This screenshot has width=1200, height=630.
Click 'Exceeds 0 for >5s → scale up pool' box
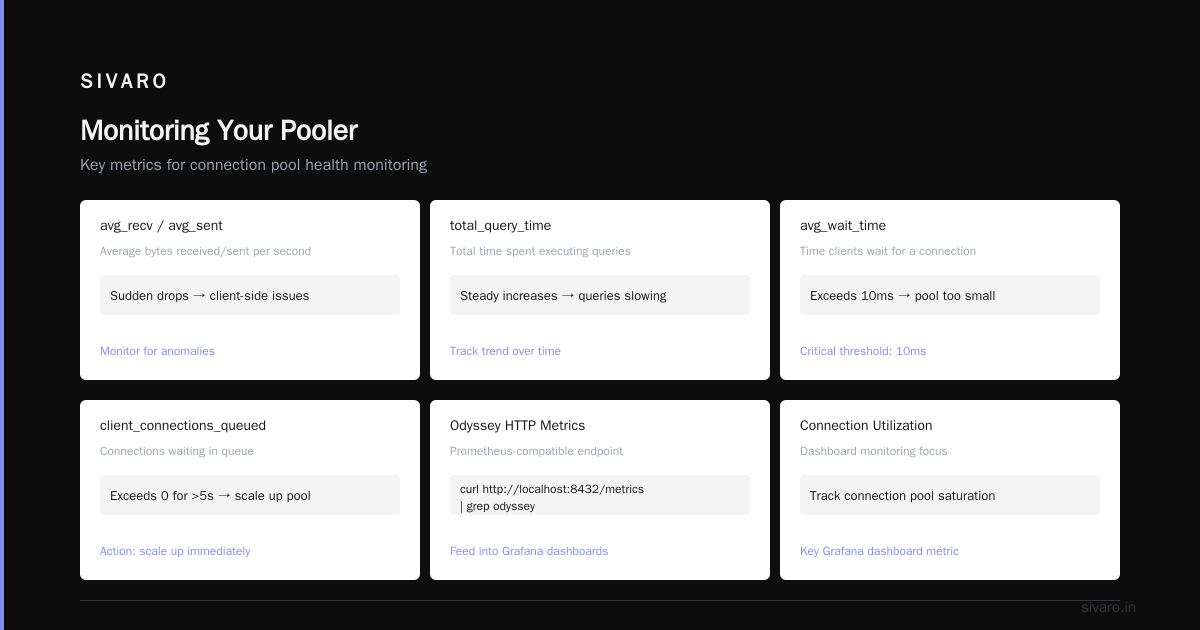pyautogui.click(x=250, y=495)
